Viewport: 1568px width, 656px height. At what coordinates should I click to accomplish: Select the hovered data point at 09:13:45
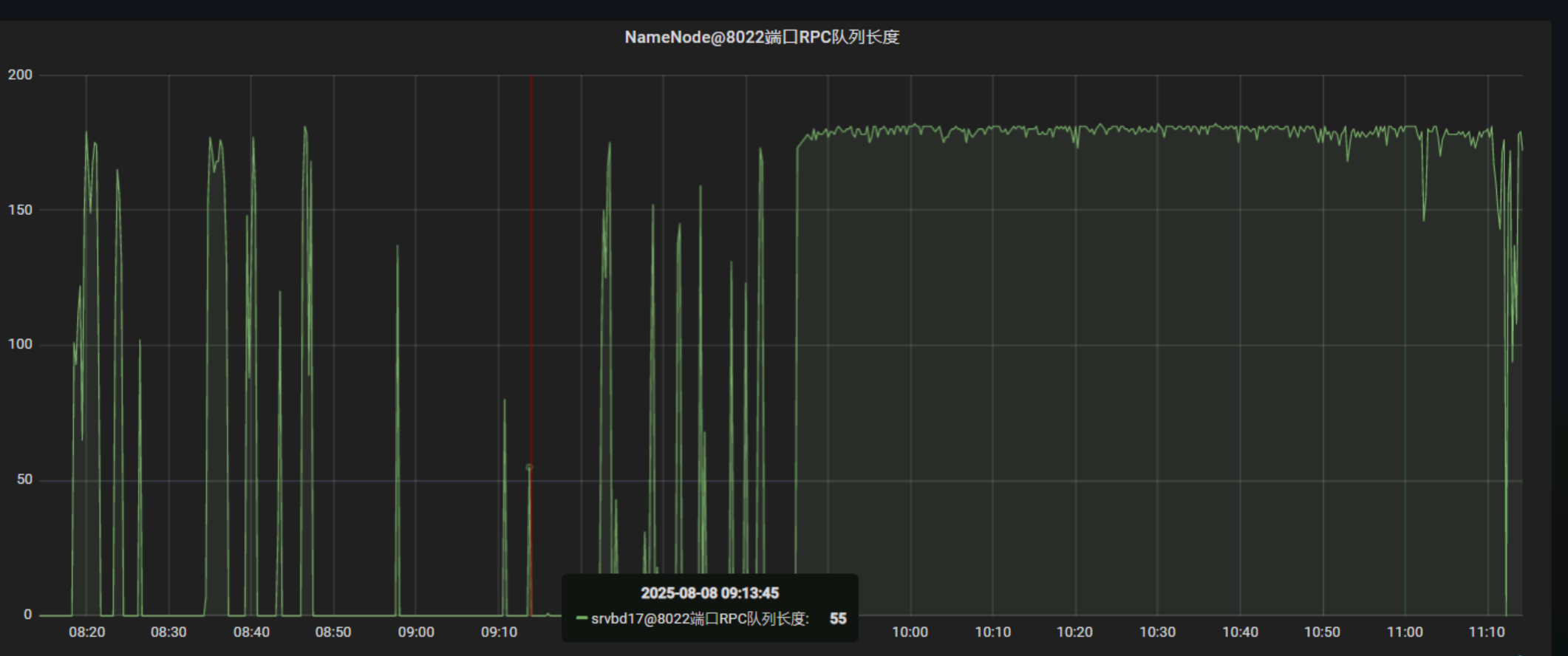click(529, 468)
